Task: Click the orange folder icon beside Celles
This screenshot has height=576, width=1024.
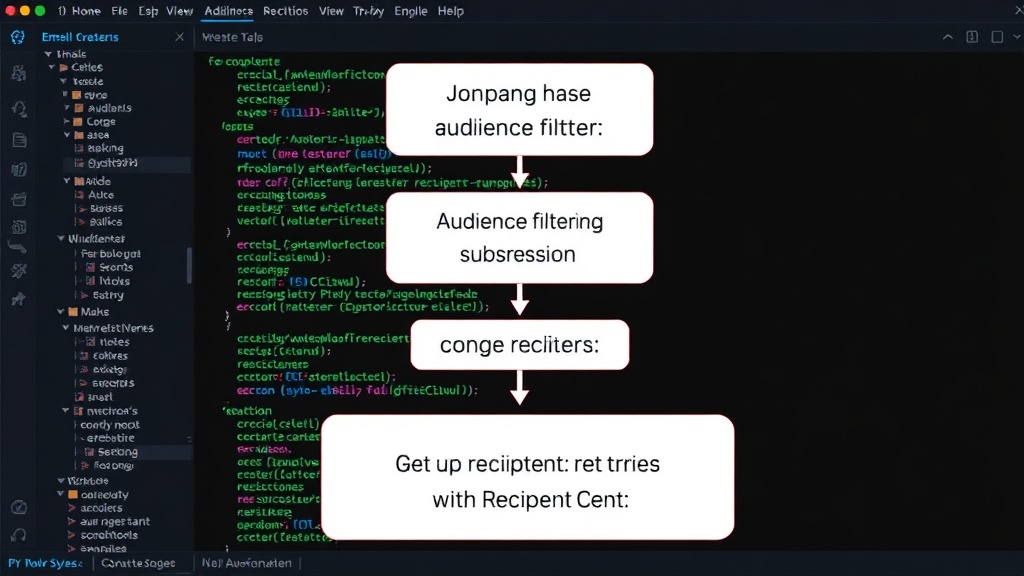Action: pyautogui.click(x=64, y=67)
